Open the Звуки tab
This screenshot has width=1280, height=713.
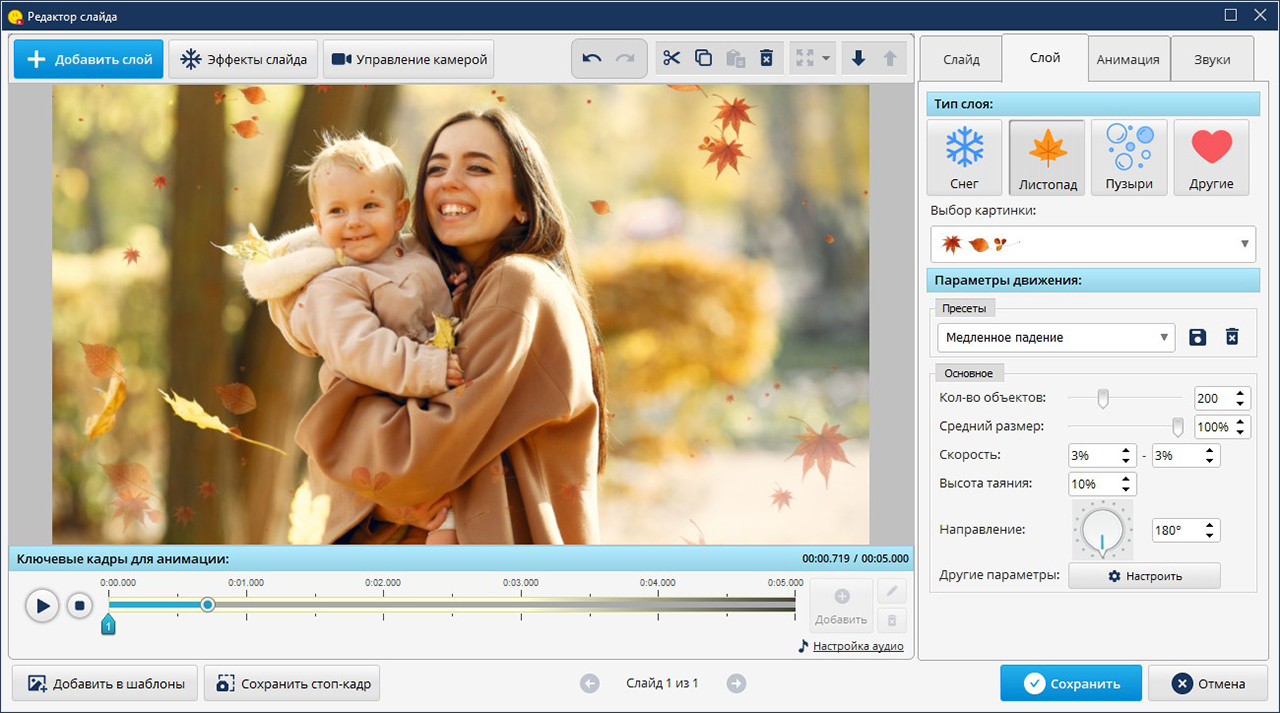(x=1212, y=59)
